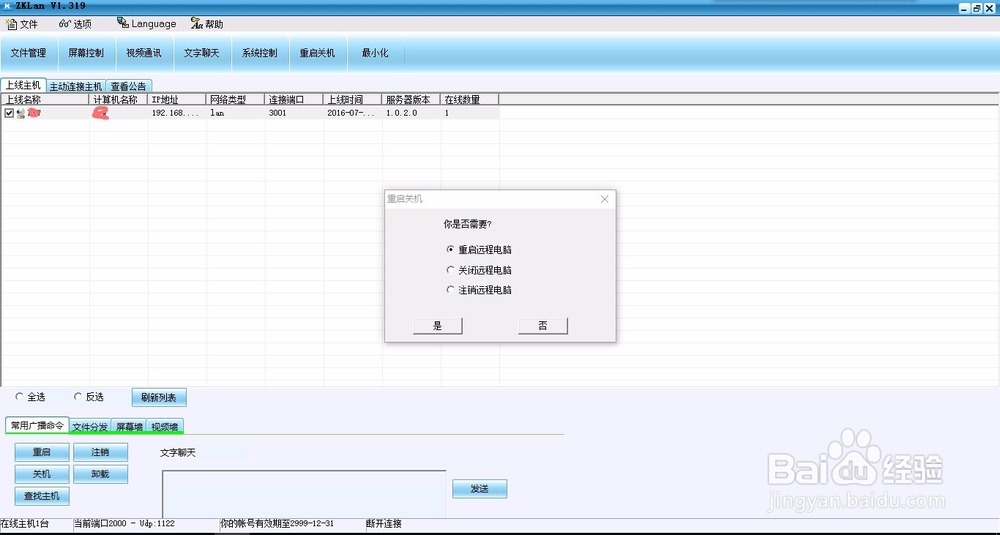The width and height of the screenshot is (1000, 535).
Task: Toggle the checkbox of the online host row
Action: [9, 113]
